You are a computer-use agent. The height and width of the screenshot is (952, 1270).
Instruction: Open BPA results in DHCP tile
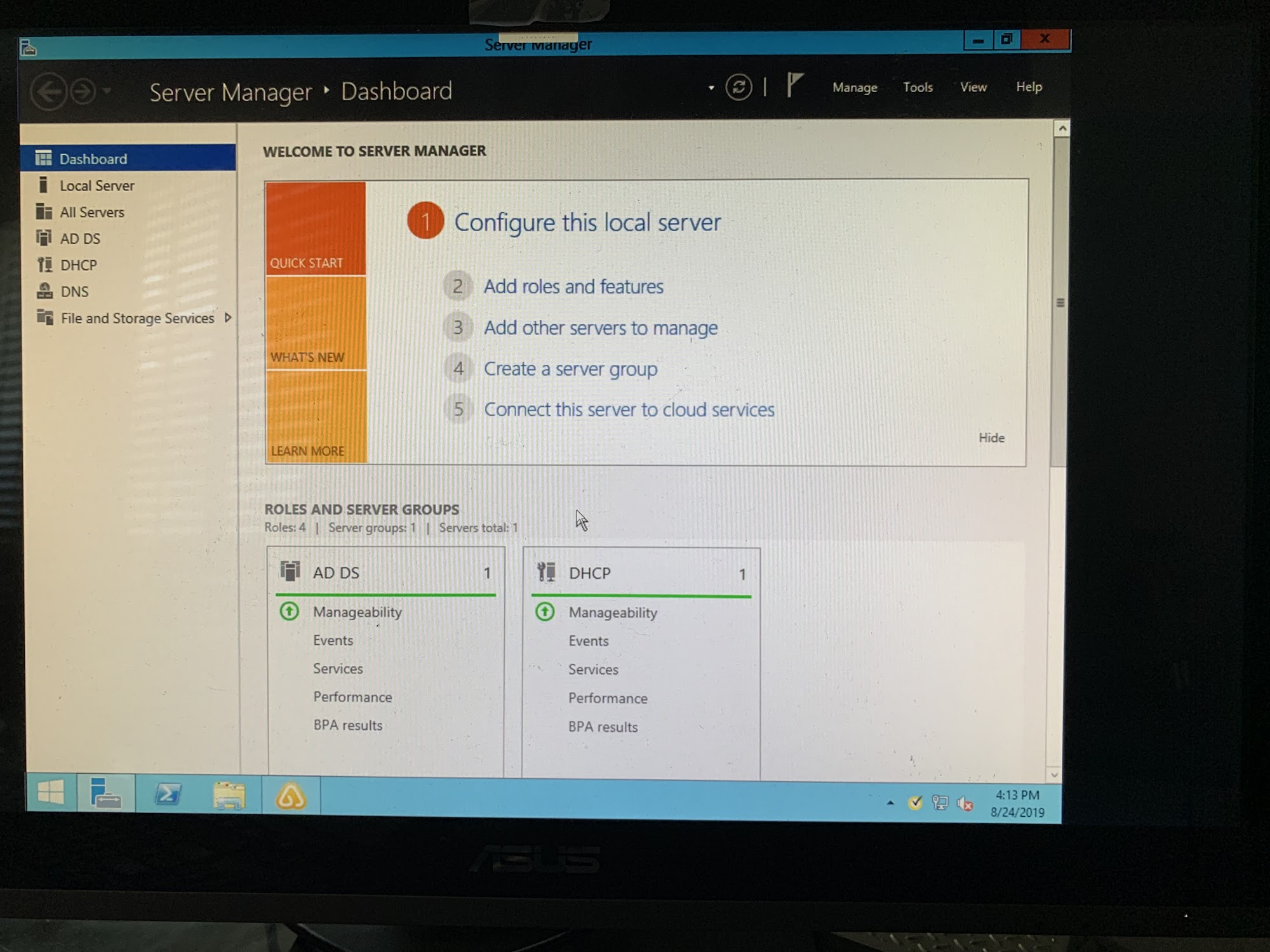(x=603, y=727)
